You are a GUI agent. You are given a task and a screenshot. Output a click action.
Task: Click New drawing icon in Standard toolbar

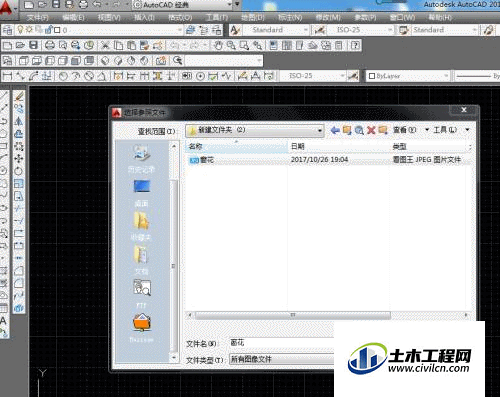7,45
